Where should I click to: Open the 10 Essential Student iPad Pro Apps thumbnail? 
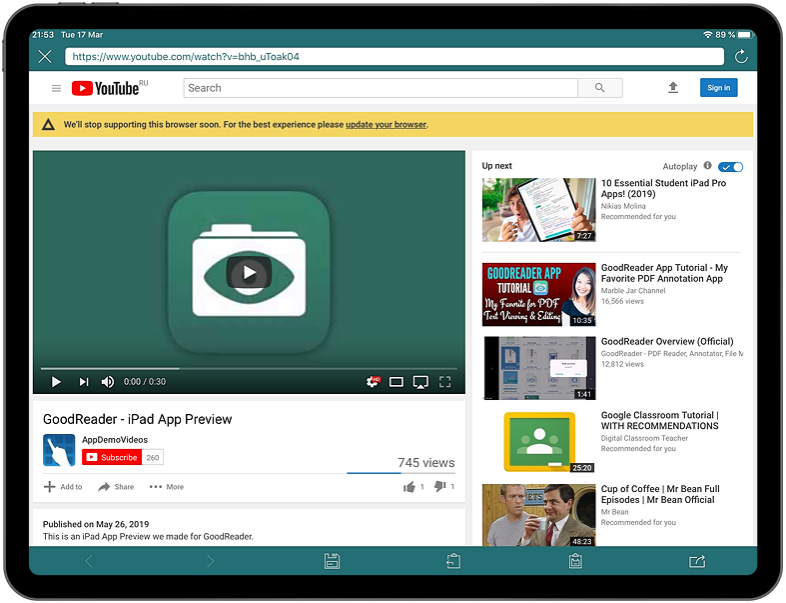pyautogui.click(x=539, y=210)
